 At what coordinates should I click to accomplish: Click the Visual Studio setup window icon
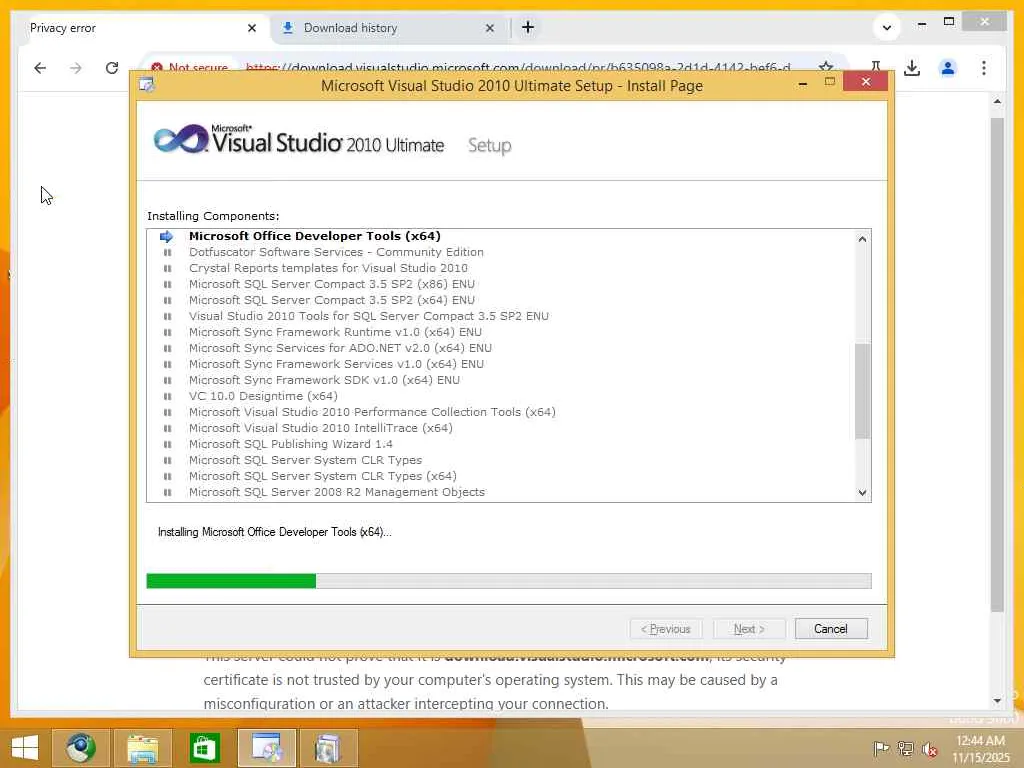(147, 85)
